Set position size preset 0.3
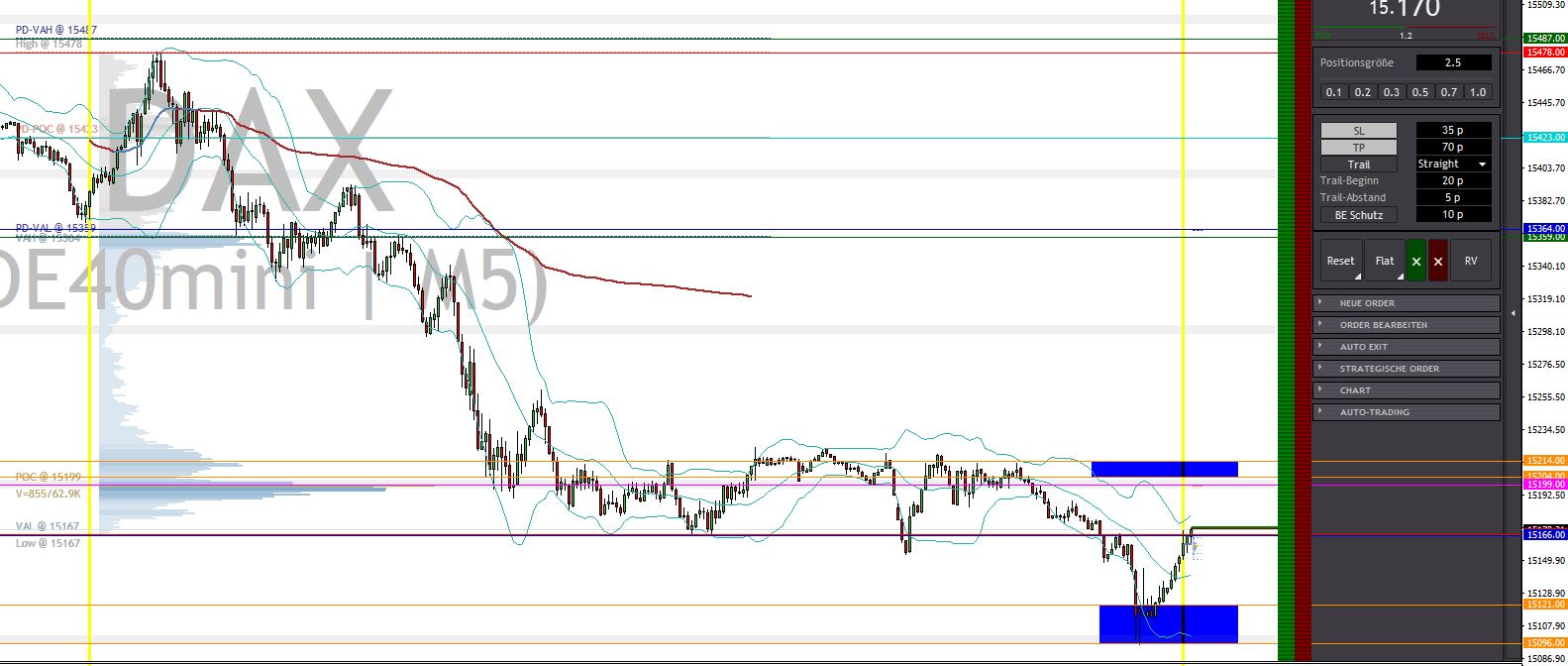This screenshot has height=666, width=1568. coord(1392,92)
